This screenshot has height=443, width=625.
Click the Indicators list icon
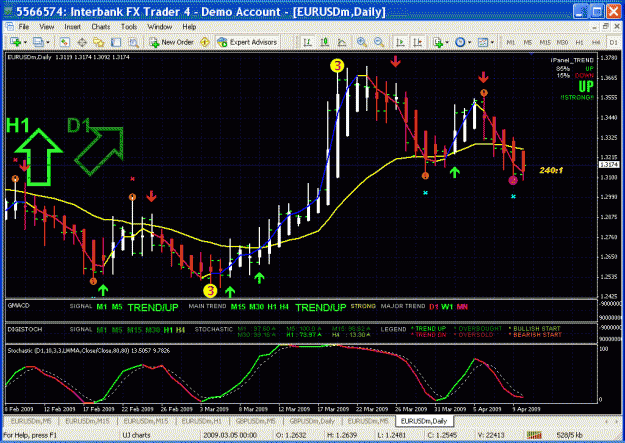[x=438, y=42]
